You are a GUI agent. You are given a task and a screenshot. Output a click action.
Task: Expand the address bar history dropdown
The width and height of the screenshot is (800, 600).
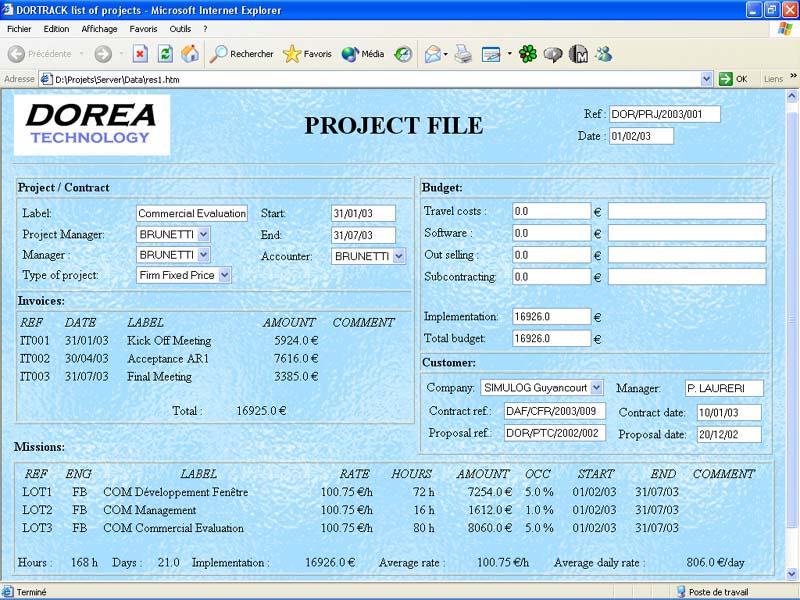(x=706, y=79)
